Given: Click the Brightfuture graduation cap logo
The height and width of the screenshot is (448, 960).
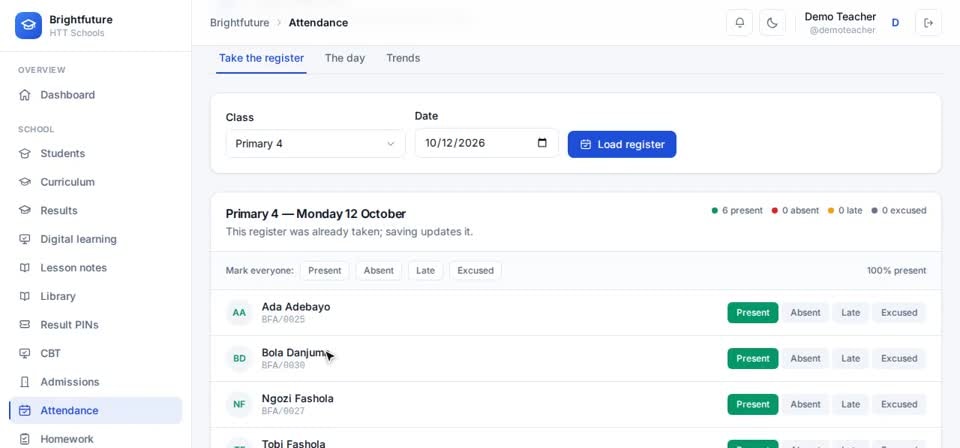Looking at the screenshot, I should click(x=28, y=26).
